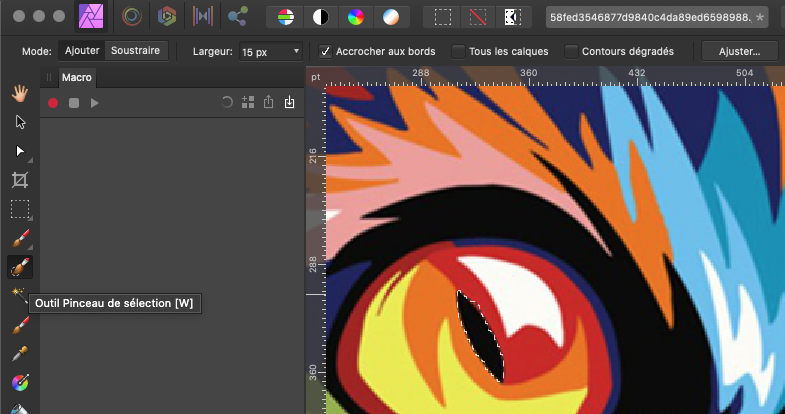The image size is (785, 414).
Task: Click the pt ruler unit corner
Action: [x=315, y=78]
